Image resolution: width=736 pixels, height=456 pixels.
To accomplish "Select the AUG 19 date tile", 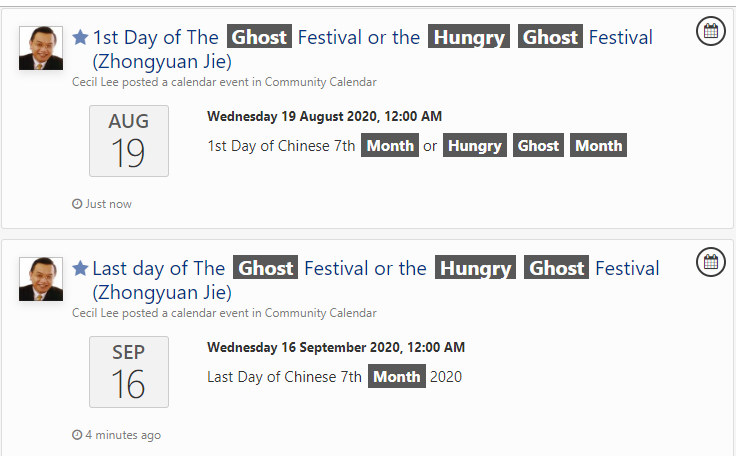I will click(129, 141).
